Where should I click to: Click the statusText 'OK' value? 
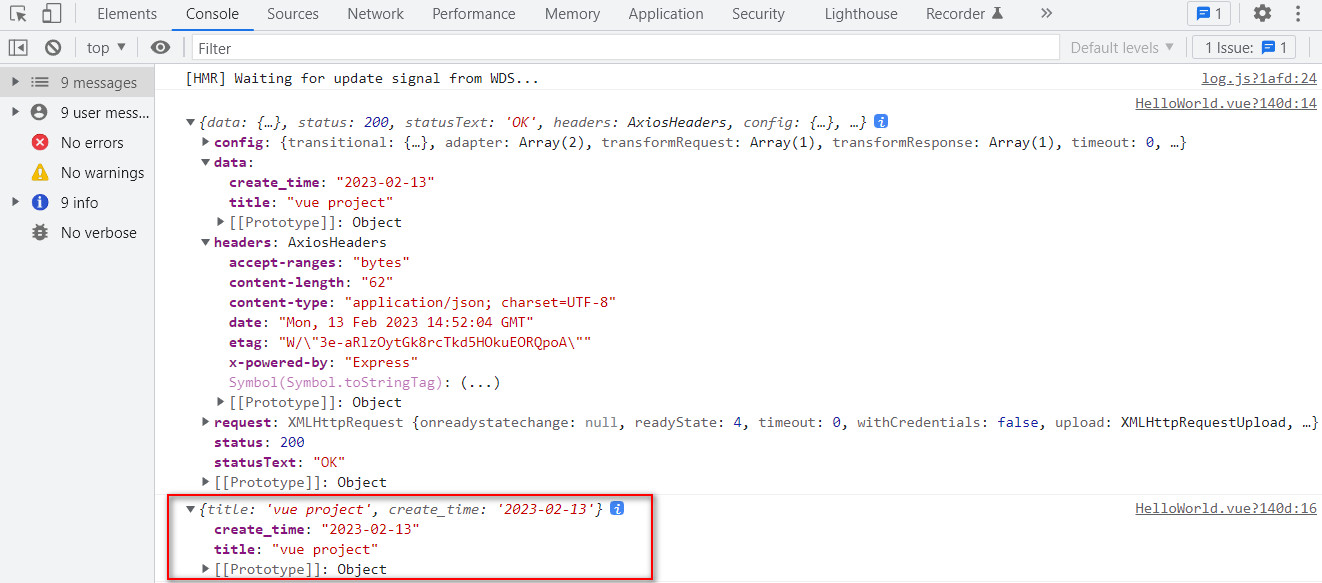[x=328, y=462]
